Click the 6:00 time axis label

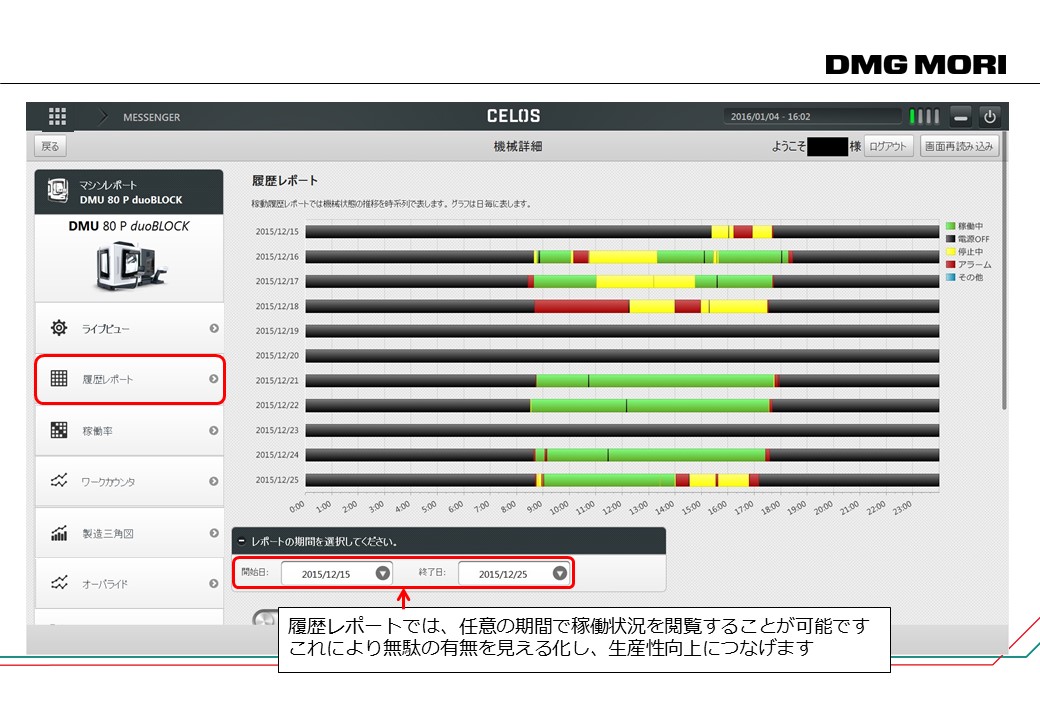[456, 507]
